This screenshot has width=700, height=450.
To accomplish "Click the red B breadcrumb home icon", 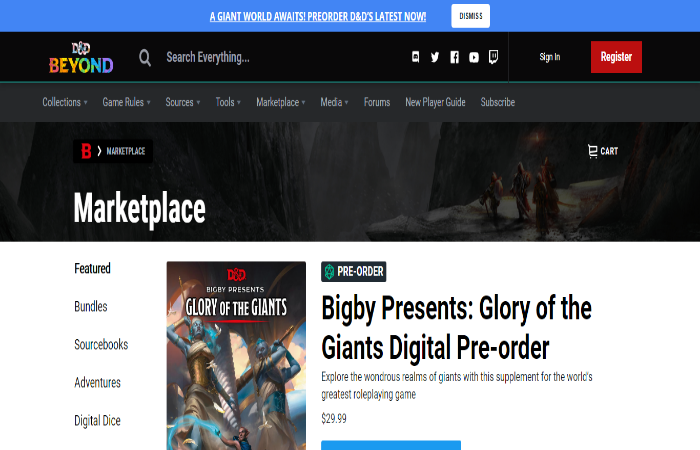I will [x=86, y=151].
